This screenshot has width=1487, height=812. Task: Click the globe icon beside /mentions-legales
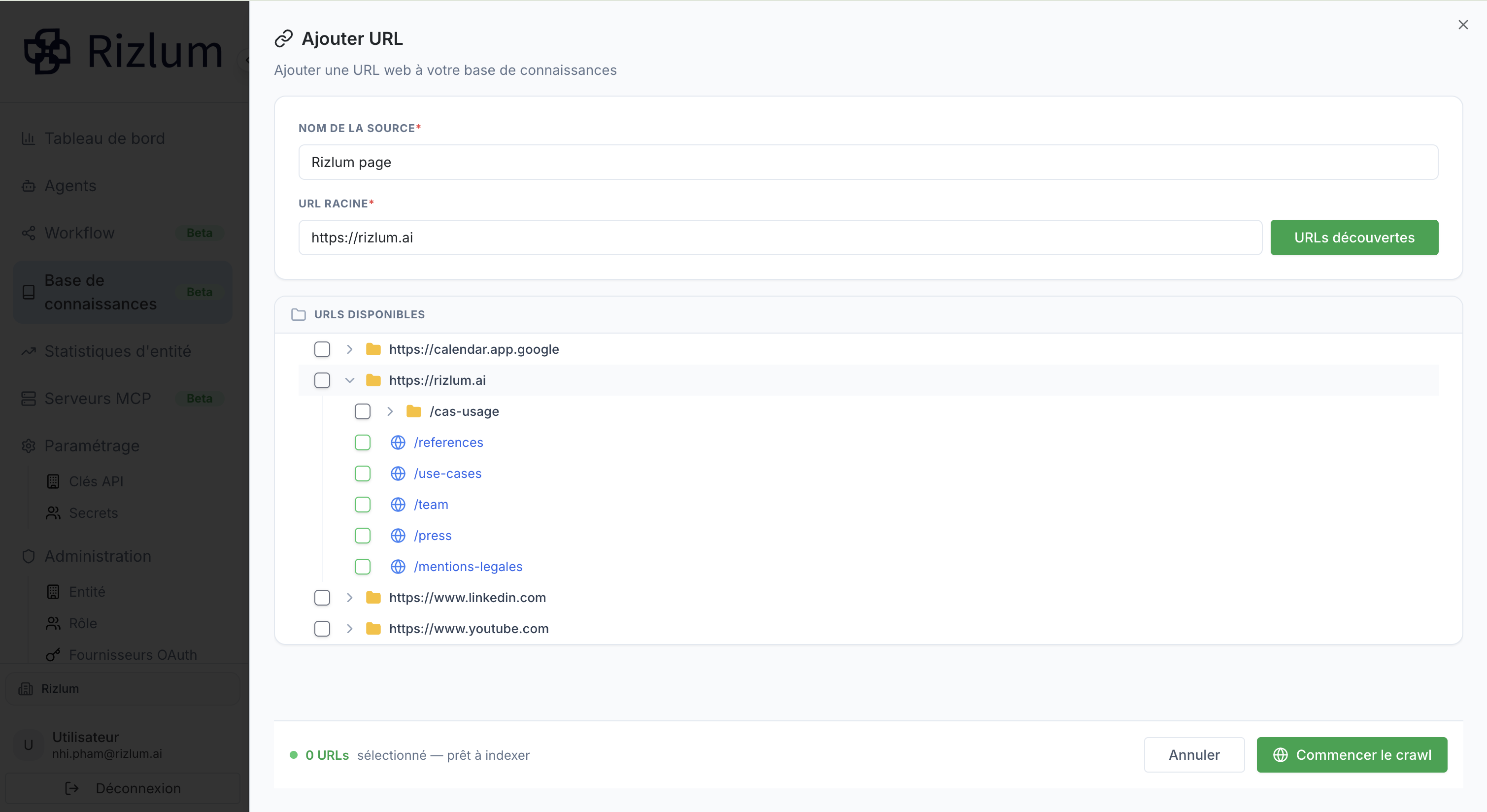[x=398, y=567]
